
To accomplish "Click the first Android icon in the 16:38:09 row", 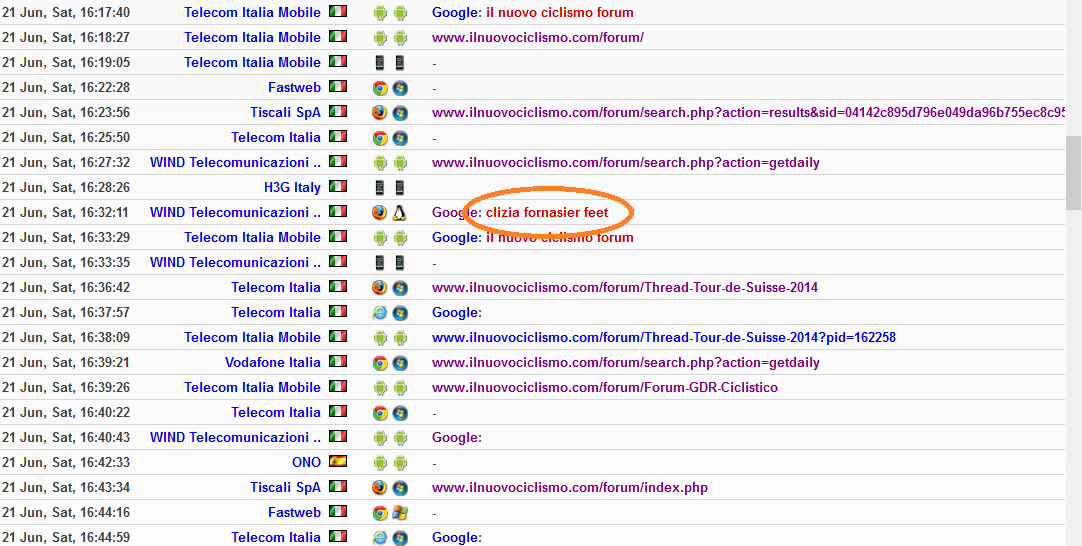I will pos(380,338).
